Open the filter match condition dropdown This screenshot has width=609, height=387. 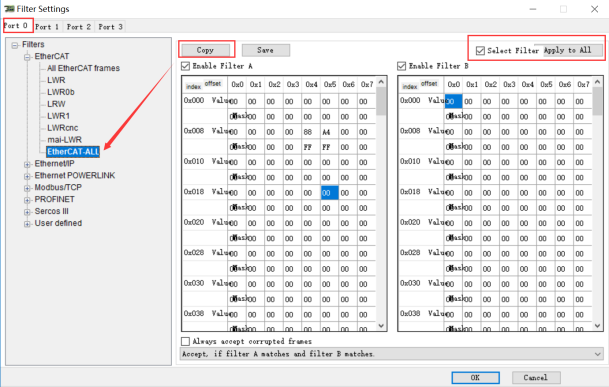392,354
